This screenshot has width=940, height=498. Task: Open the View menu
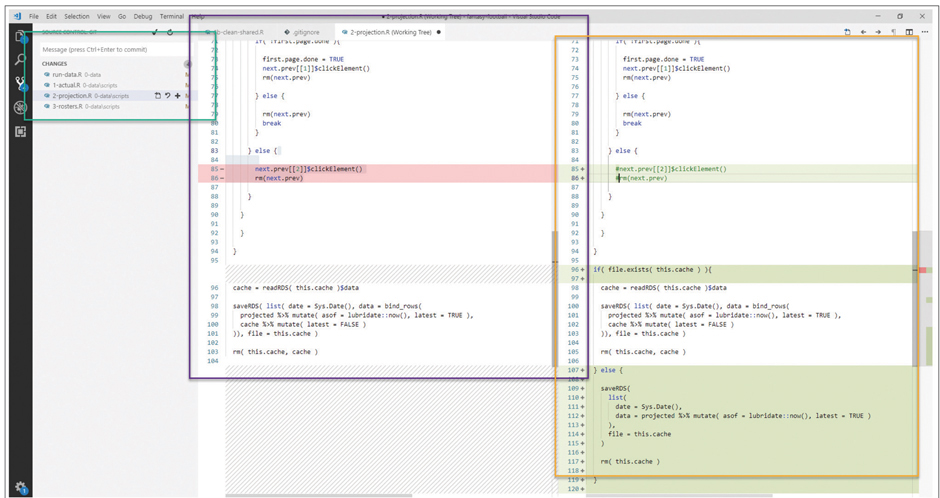tap(104, 17)
